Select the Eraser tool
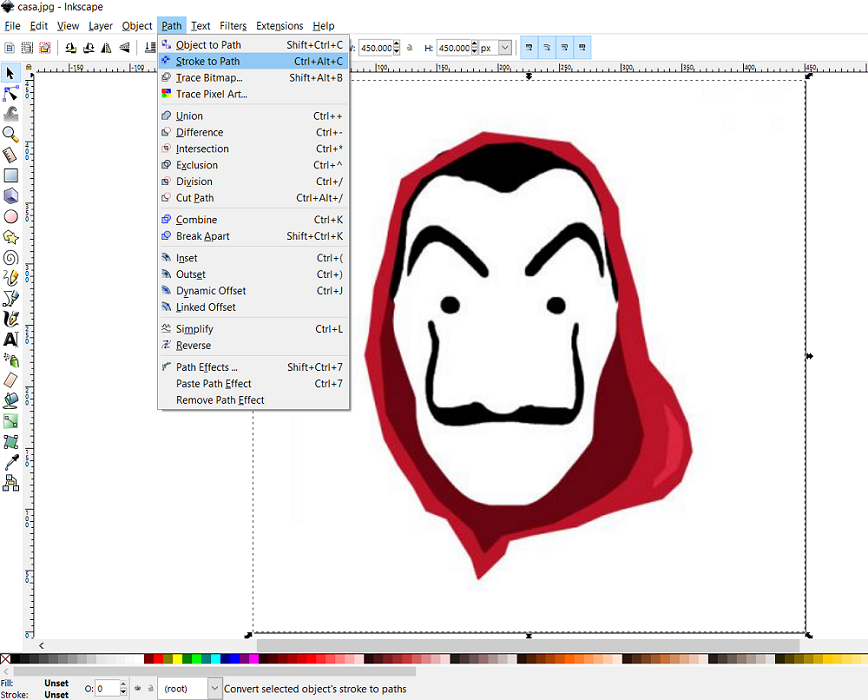Viewport: 868px width, 700px height. [x=11, y=380]
